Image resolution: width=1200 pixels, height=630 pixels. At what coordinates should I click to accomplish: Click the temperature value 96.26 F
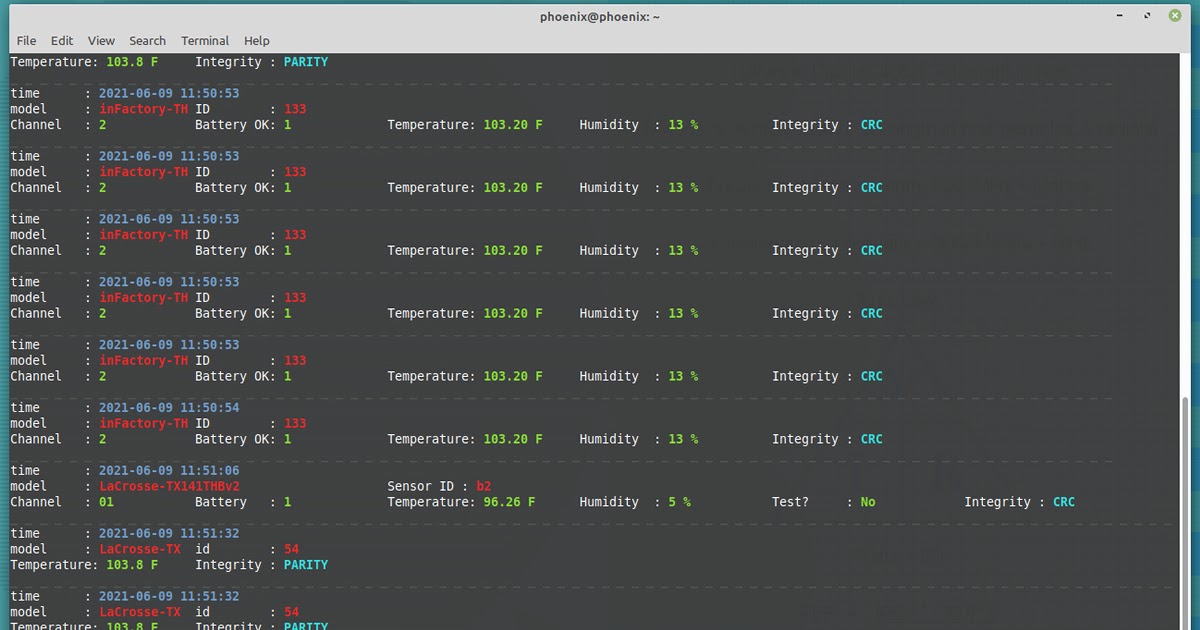509,502
